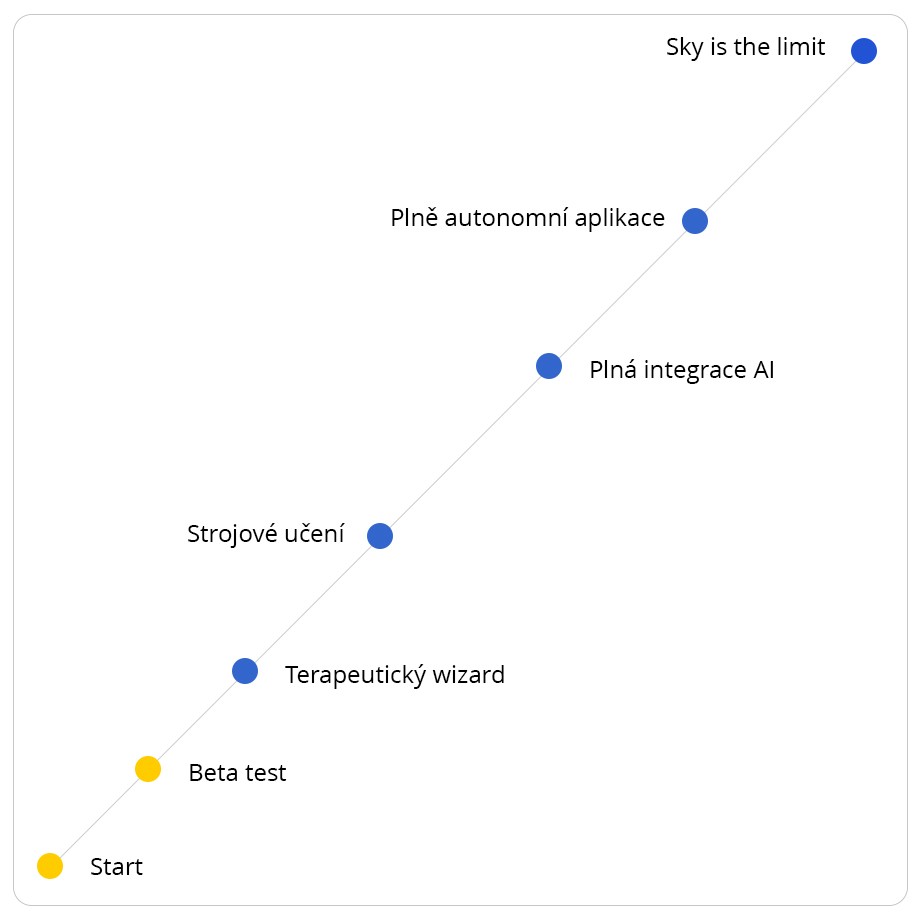Select the "Sky is the limit" text
Screen dimensions: 920x920
click(746, 47)
